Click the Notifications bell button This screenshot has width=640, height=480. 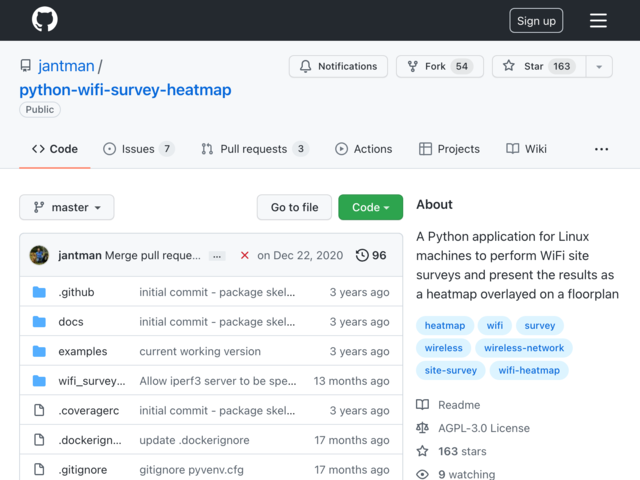(338, 66)
